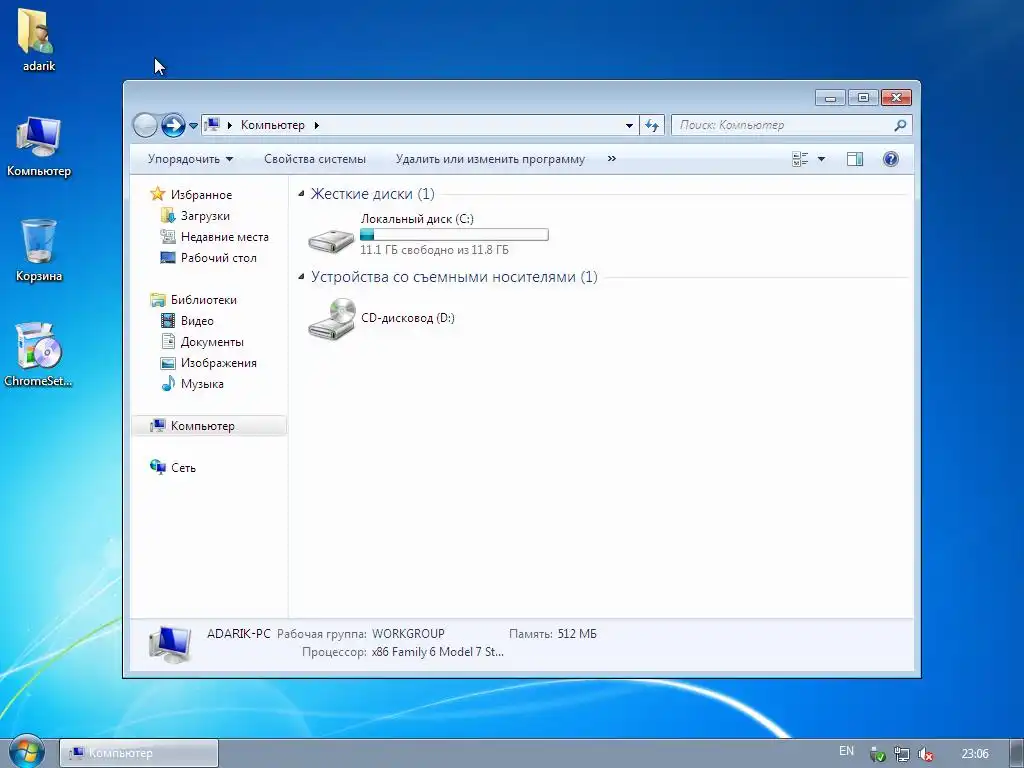Select the Корзина recycle bin icon
This screenshot has height=768, width=1024.
[x=39, y=250]
